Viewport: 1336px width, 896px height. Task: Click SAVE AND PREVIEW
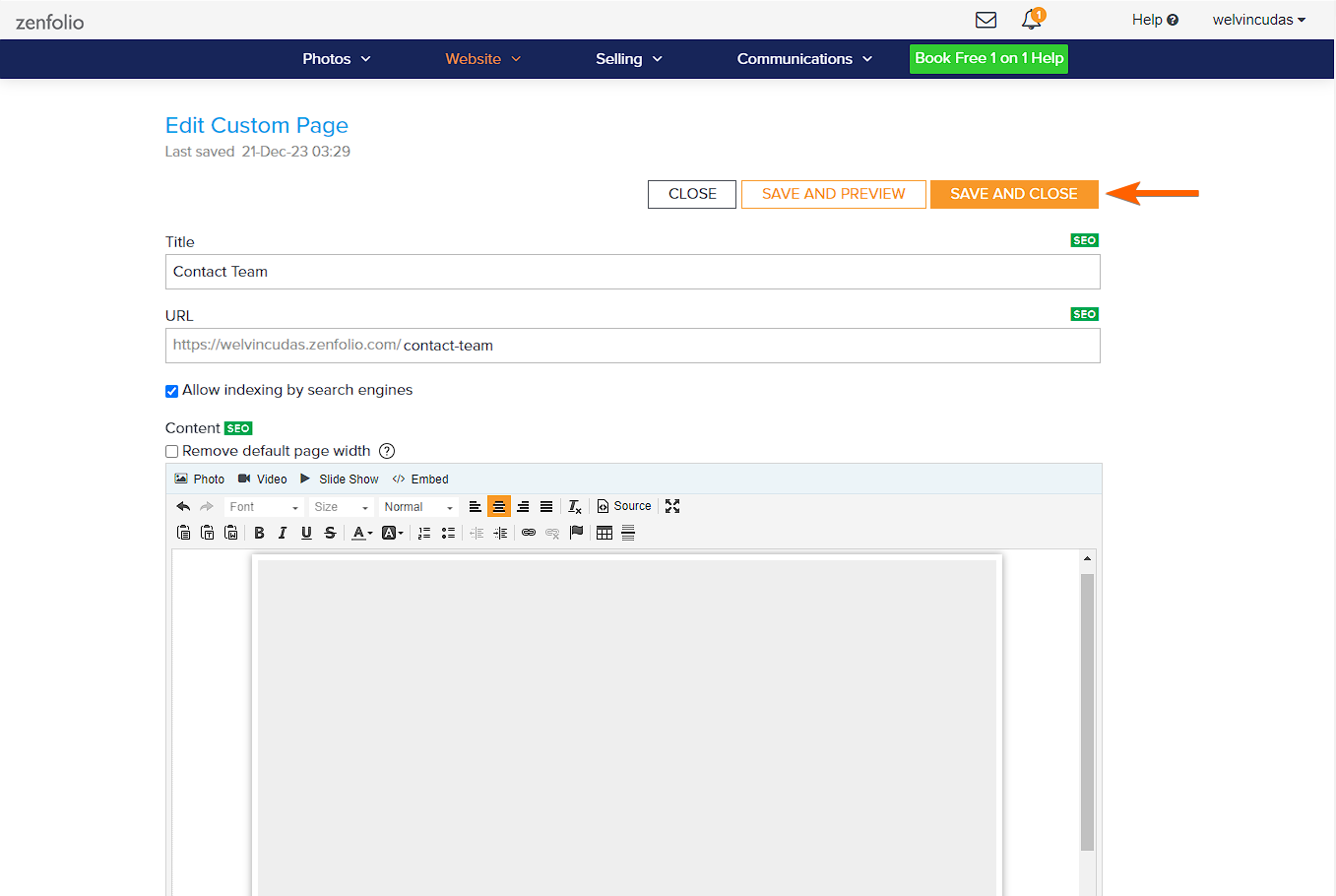pos(833,194)
